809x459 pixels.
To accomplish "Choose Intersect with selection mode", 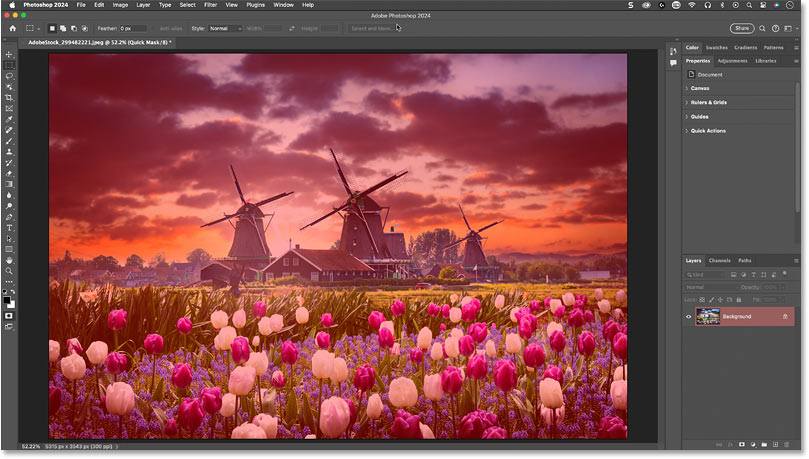I will pos(85,28).
